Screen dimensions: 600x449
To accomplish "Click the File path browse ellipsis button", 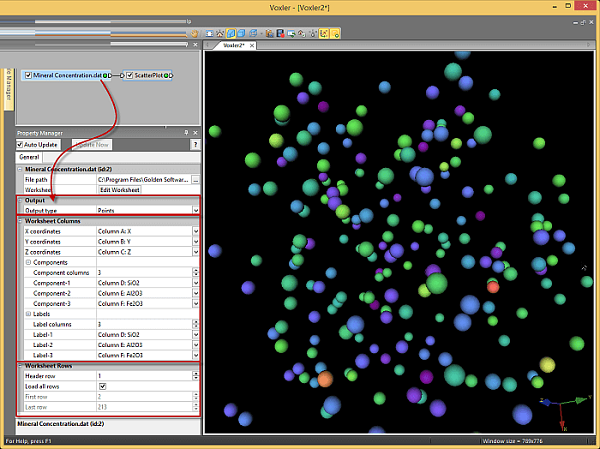I will point(196,180).
